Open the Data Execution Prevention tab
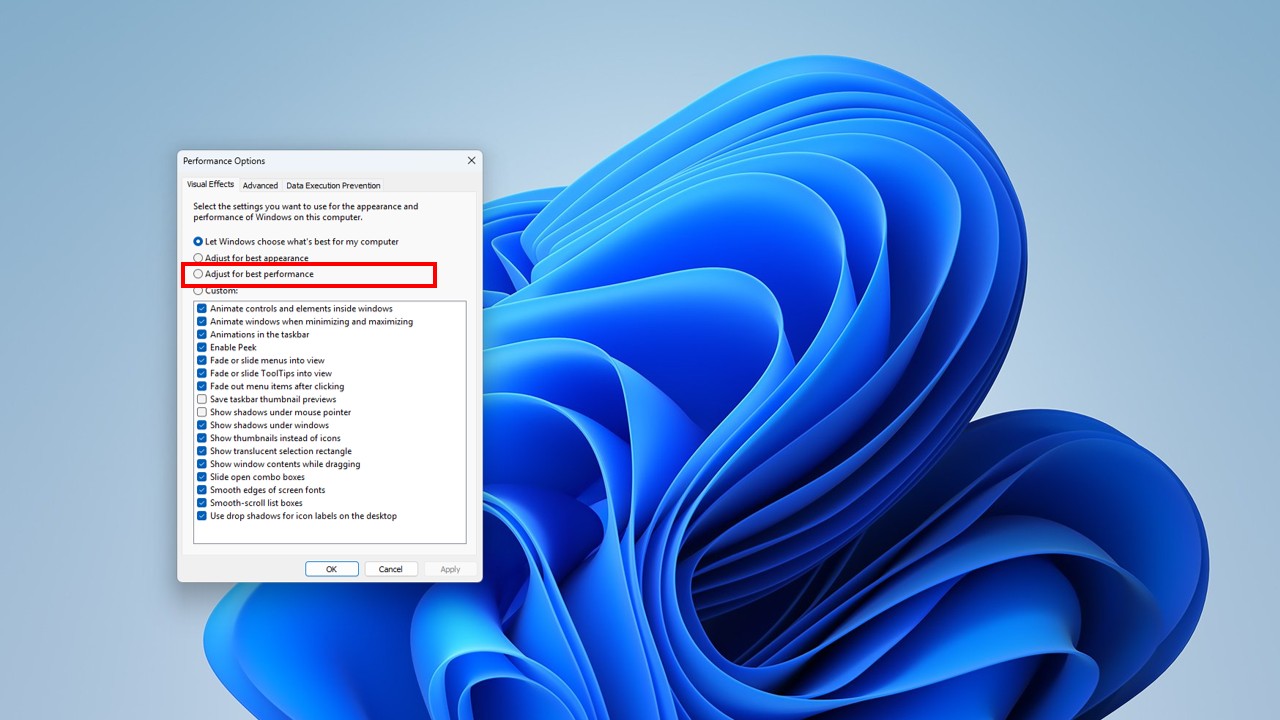Screen dimensions: 1280x720 333,185
